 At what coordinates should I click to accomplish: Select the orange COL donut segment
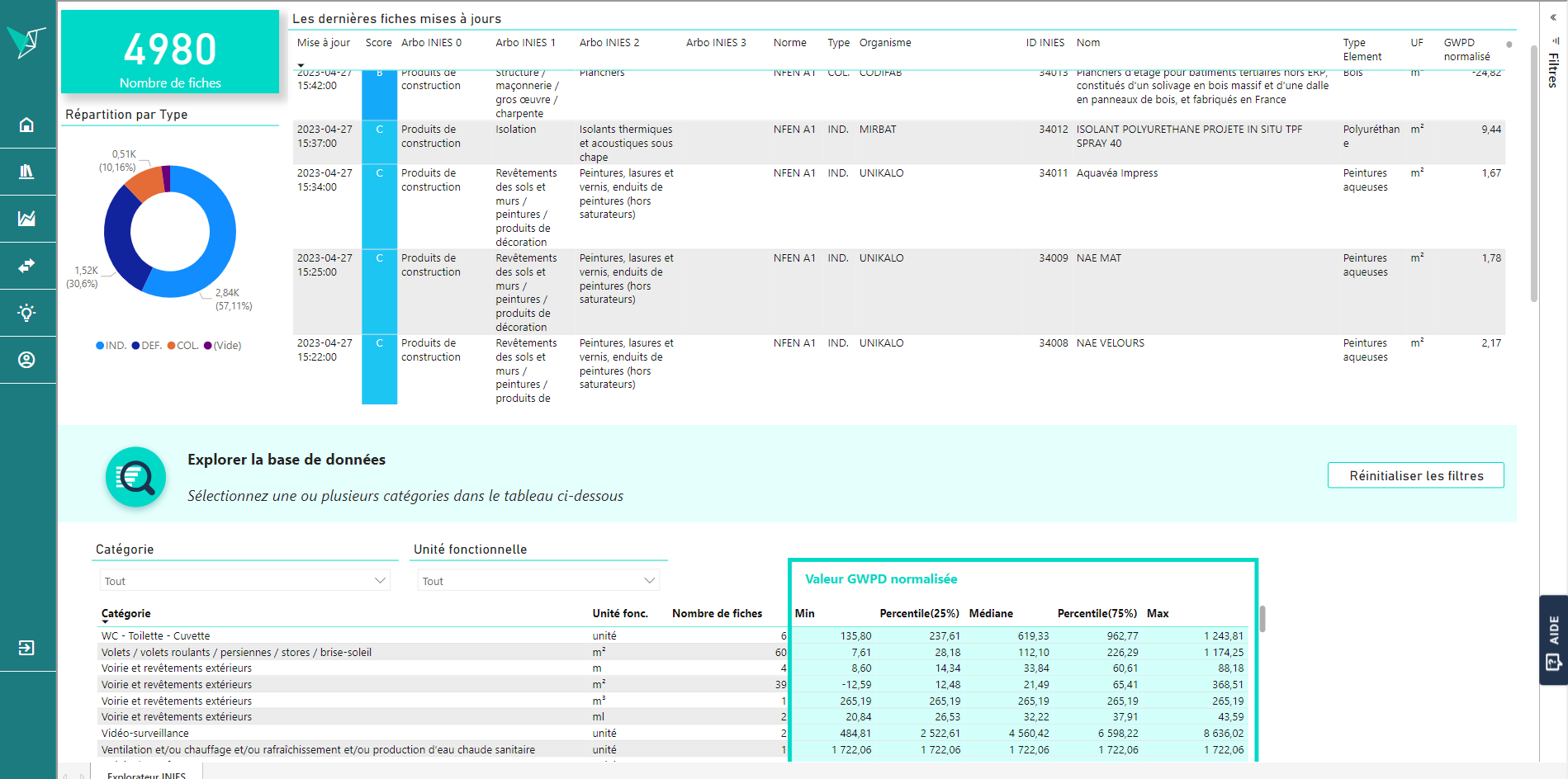click(145, 183)
